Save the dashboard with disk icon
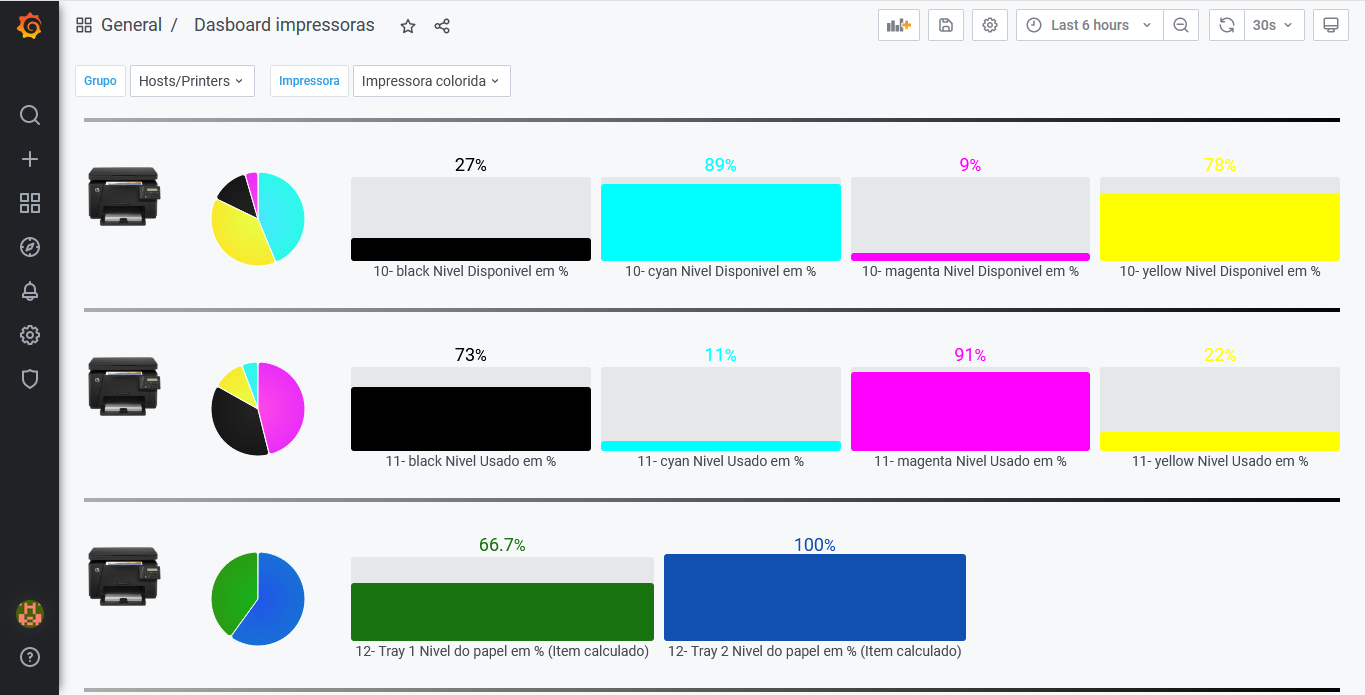The width and height of the screenshot is (1365, 695). point(946,25)
